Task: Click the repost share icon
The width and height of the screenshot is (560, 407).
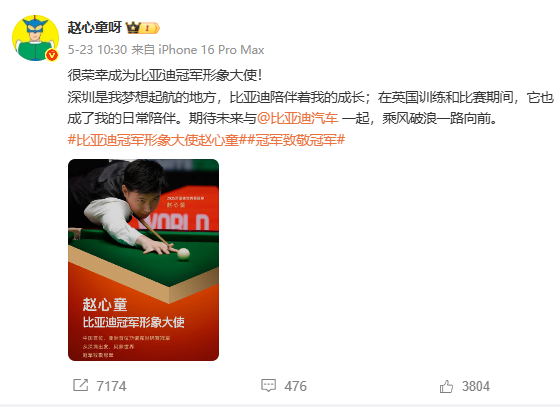Action: pos(80,385)
